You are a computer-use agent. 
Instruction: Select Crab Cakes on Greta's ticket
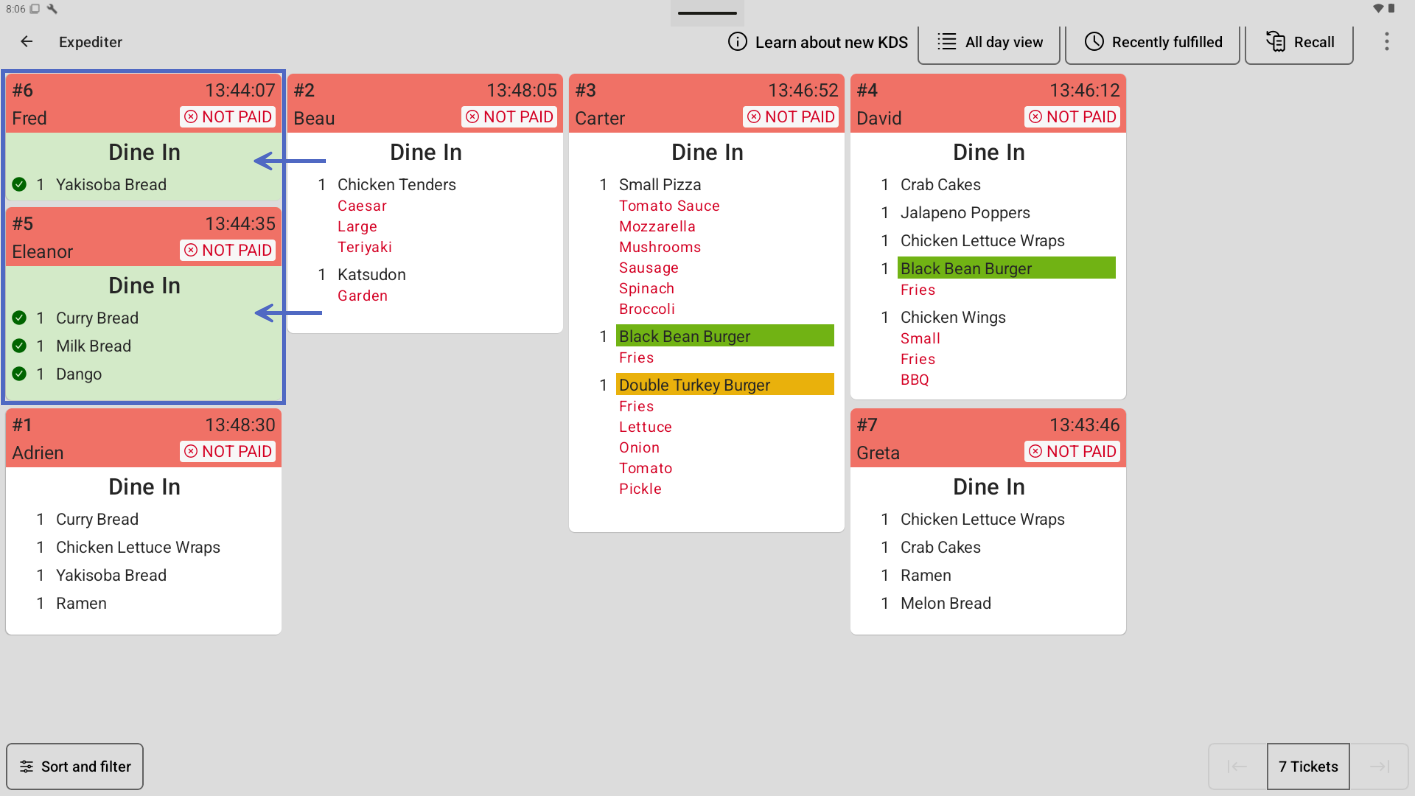pos(941,548)
